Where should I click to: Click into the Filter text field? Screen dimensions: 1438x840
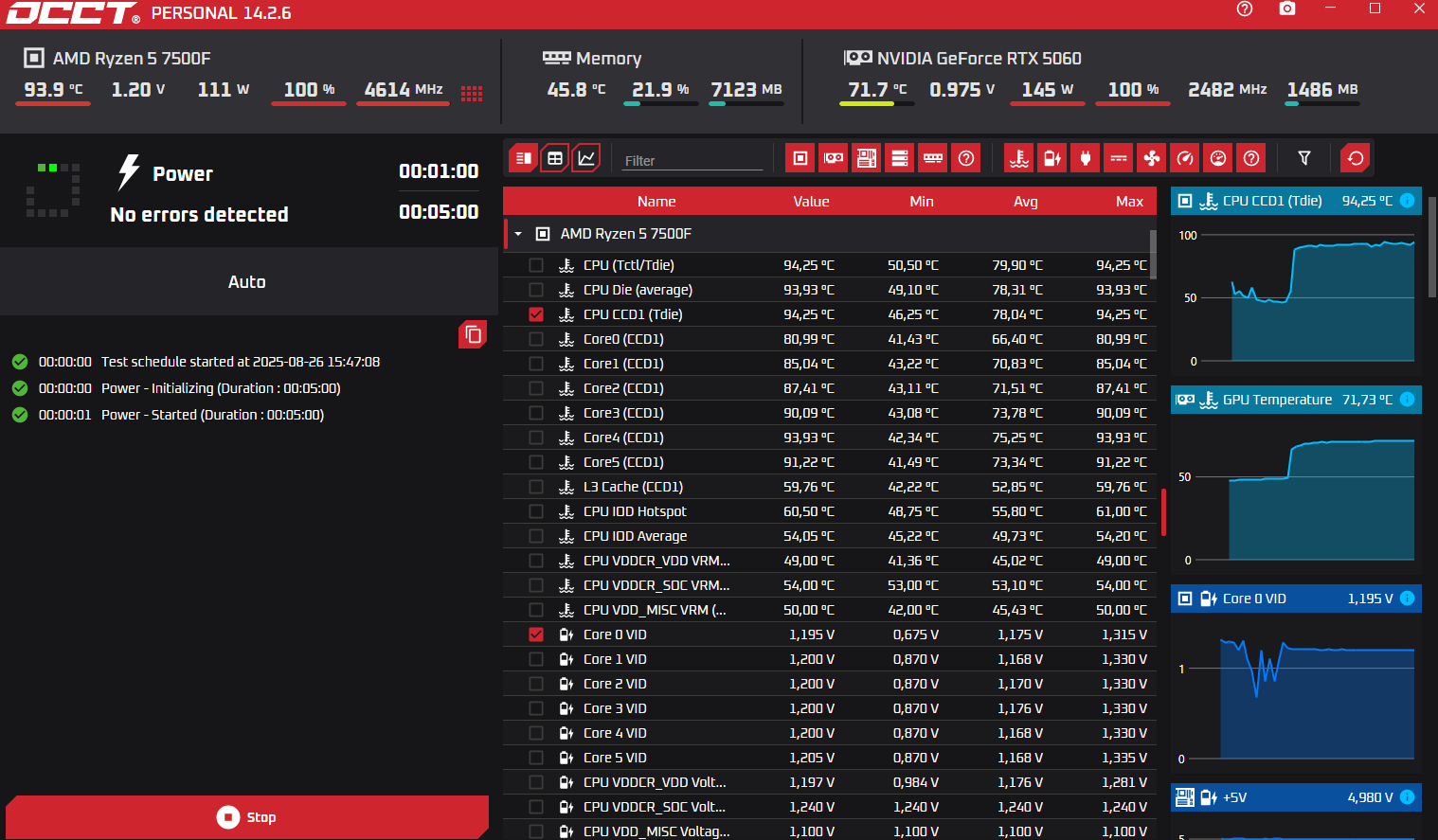click(x=692, y=160)
